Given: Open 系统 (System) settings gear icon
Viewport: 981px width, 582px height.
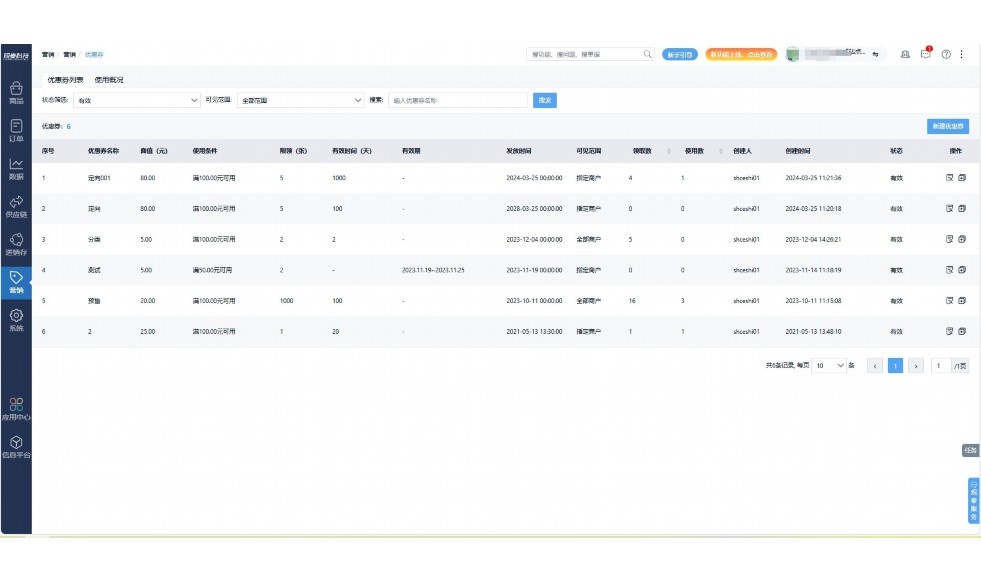Looking at the screenshot, I should 16,319.
